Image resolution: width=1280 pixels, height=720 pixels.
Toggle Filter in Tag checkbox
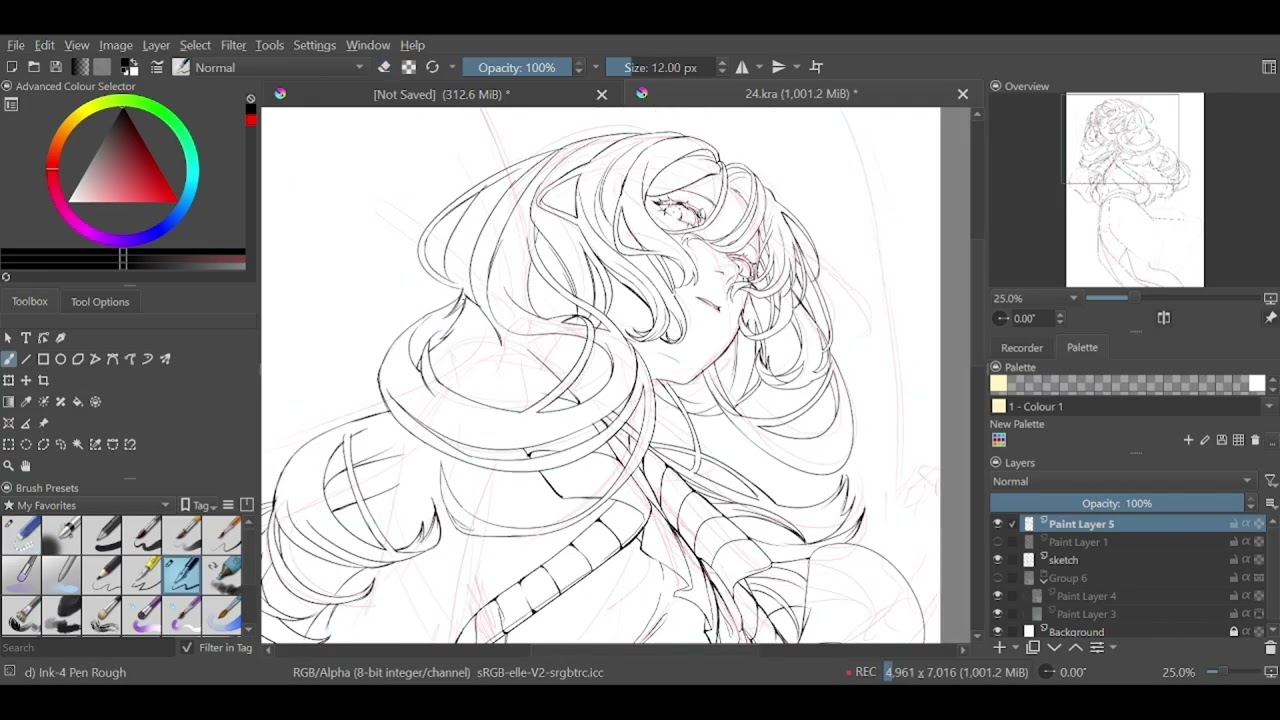point(186,648)
